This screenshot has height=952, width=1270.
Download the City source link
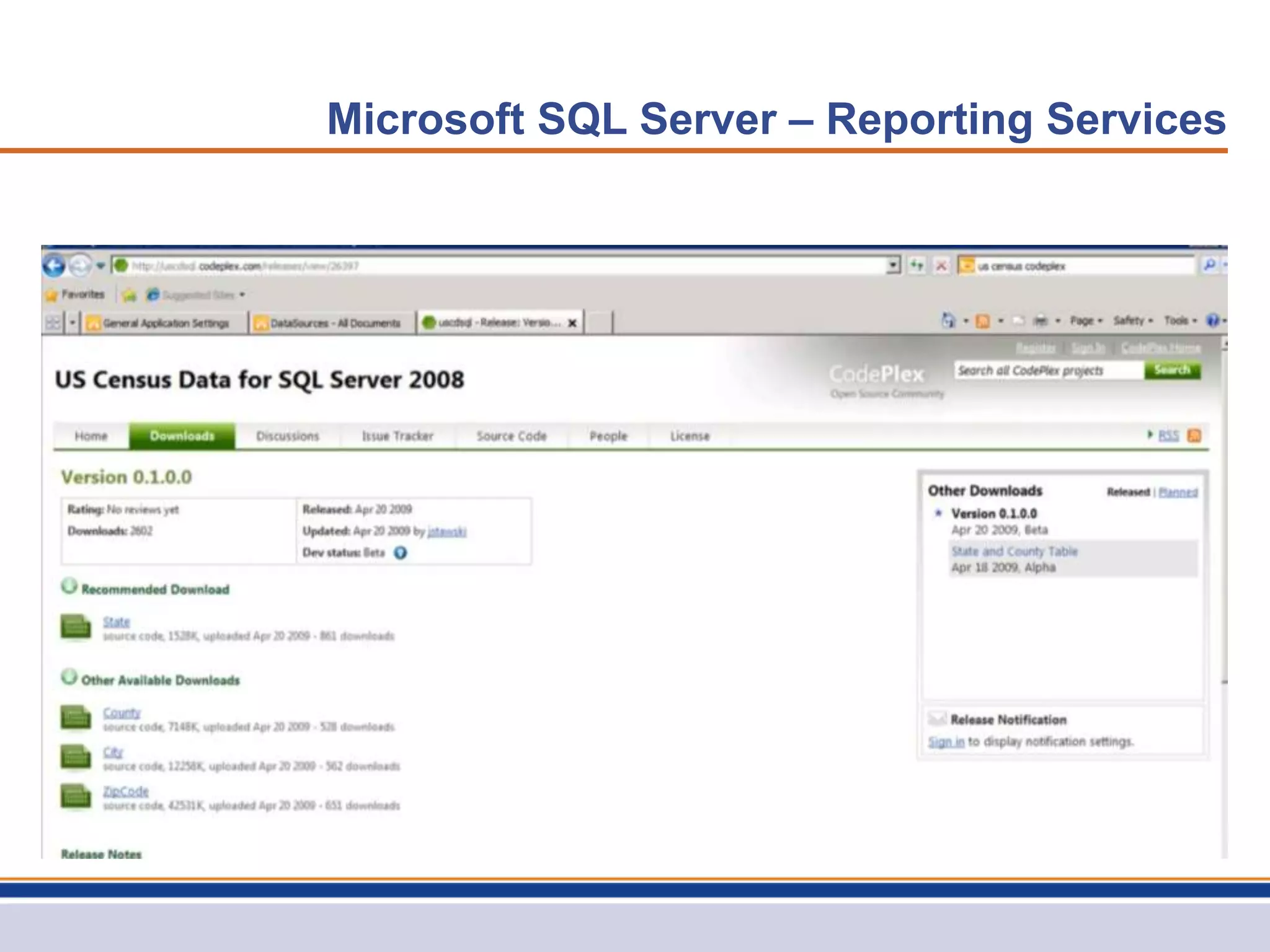[113, 752]
